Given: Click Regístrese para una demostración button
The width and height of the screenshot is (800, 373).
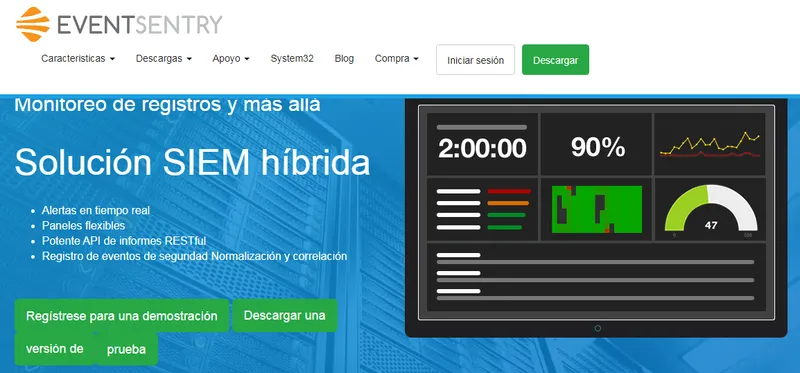Looking at the screenshot, I should click(x=122, y=316).
